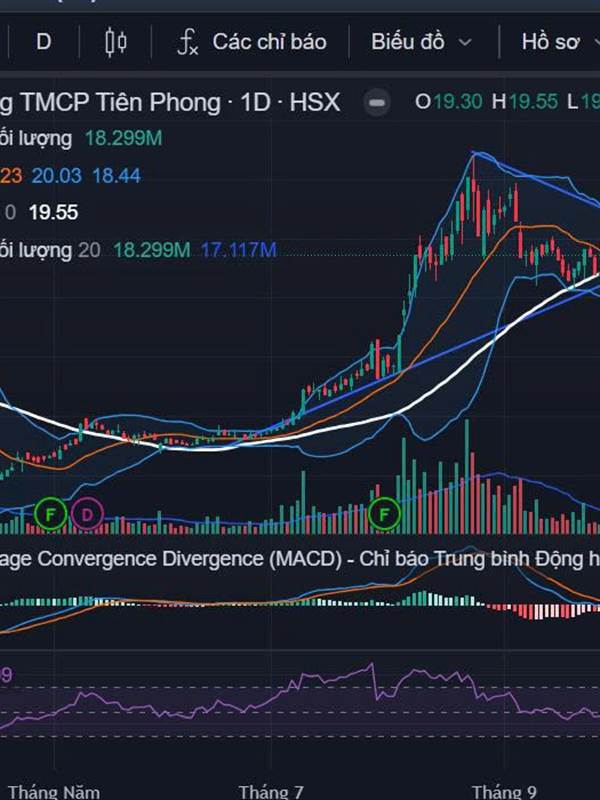Viewport: 600px width, 800px height.
Task: Collapse the symbol legend with minus toggle
Action: pyautogui.click(x=377, y=103)
